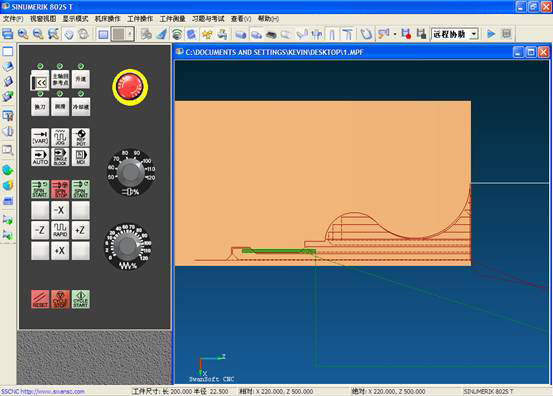Click small arrow beside the flag icon
This screenshot has width=553, height=396.
pos(395,35)
